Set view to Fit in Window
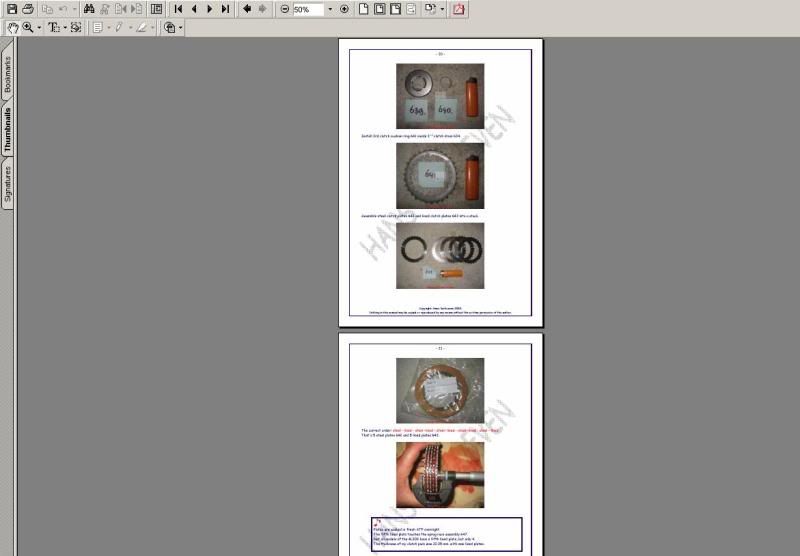Screen dimensions: 800x556 380,9
